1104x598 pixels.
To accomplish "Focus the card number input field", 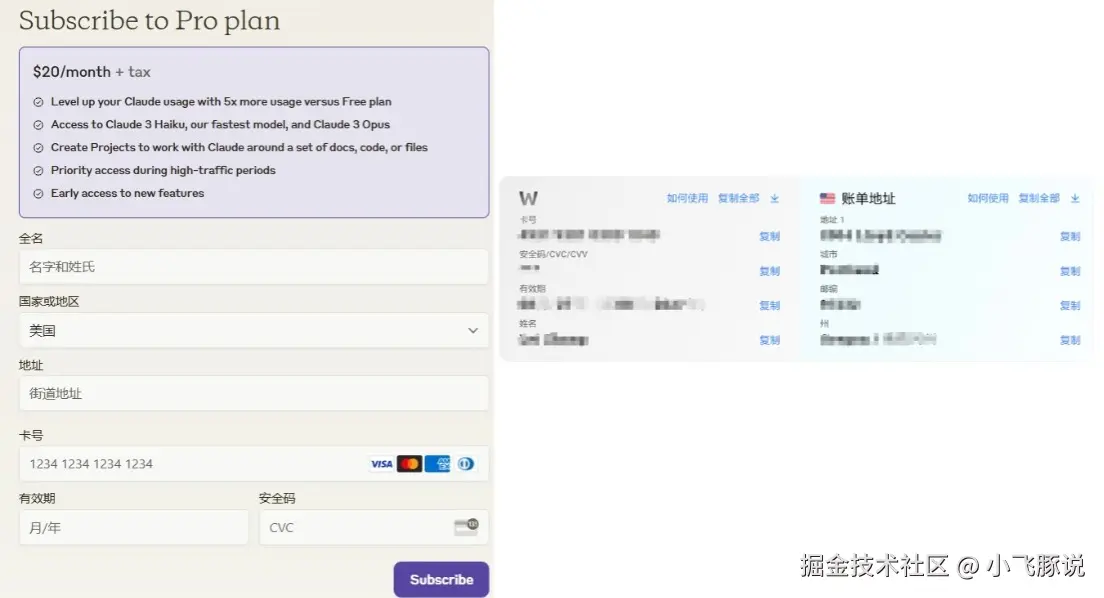I will tap(253, 463).
